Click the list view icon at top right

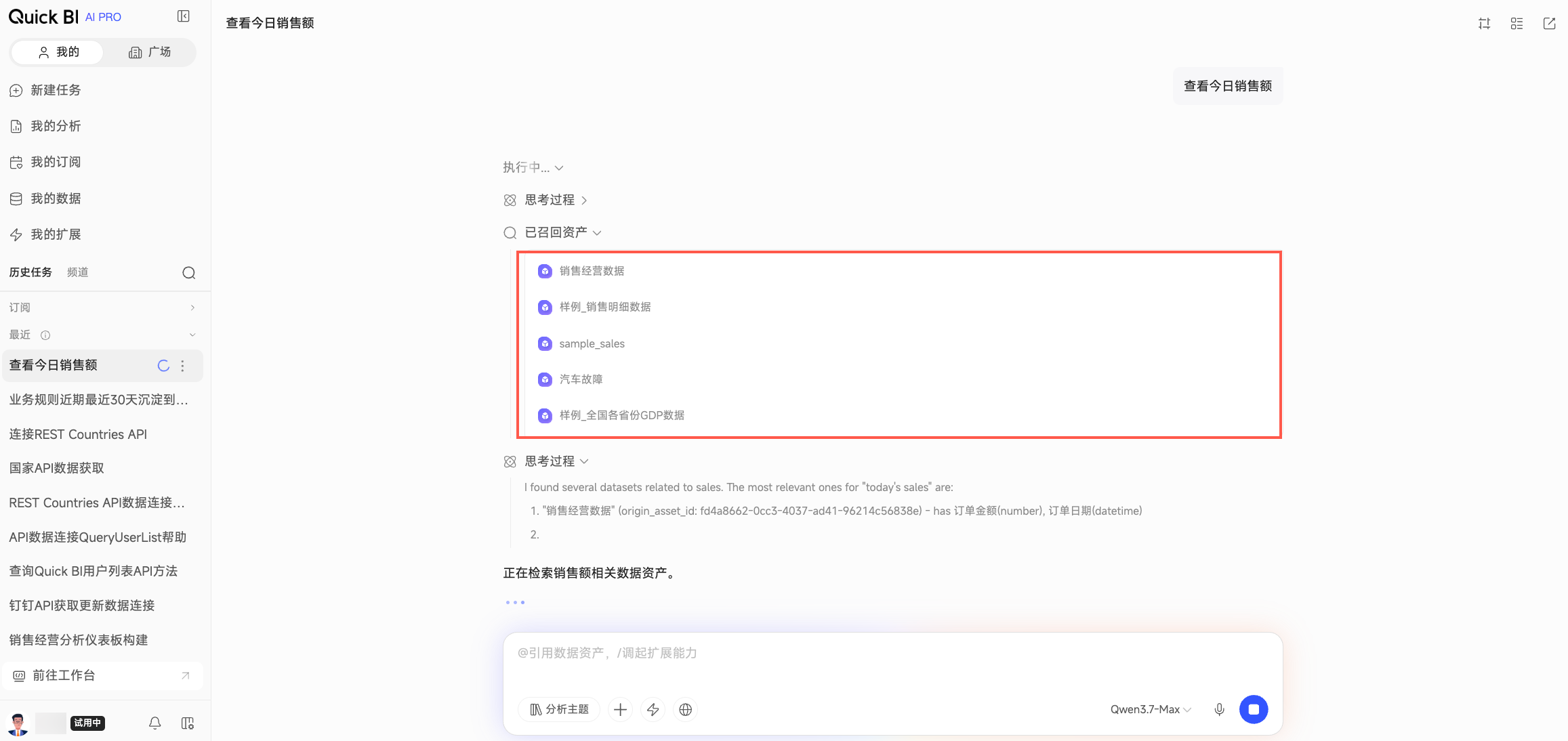(x=1517, y=24)
